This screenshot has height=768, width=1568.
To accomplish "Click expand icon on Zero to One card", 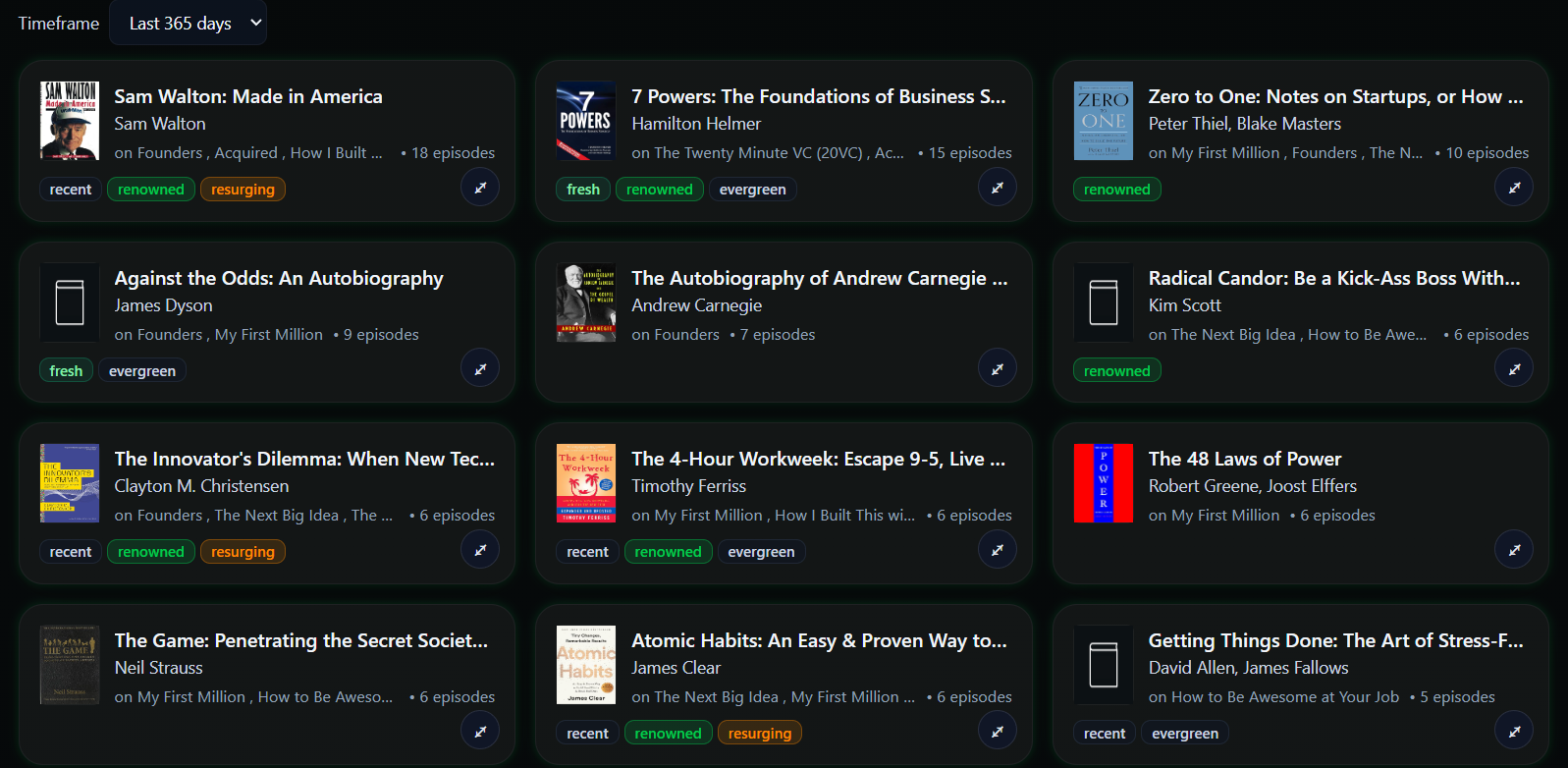I will click(x=1514, y=188).
